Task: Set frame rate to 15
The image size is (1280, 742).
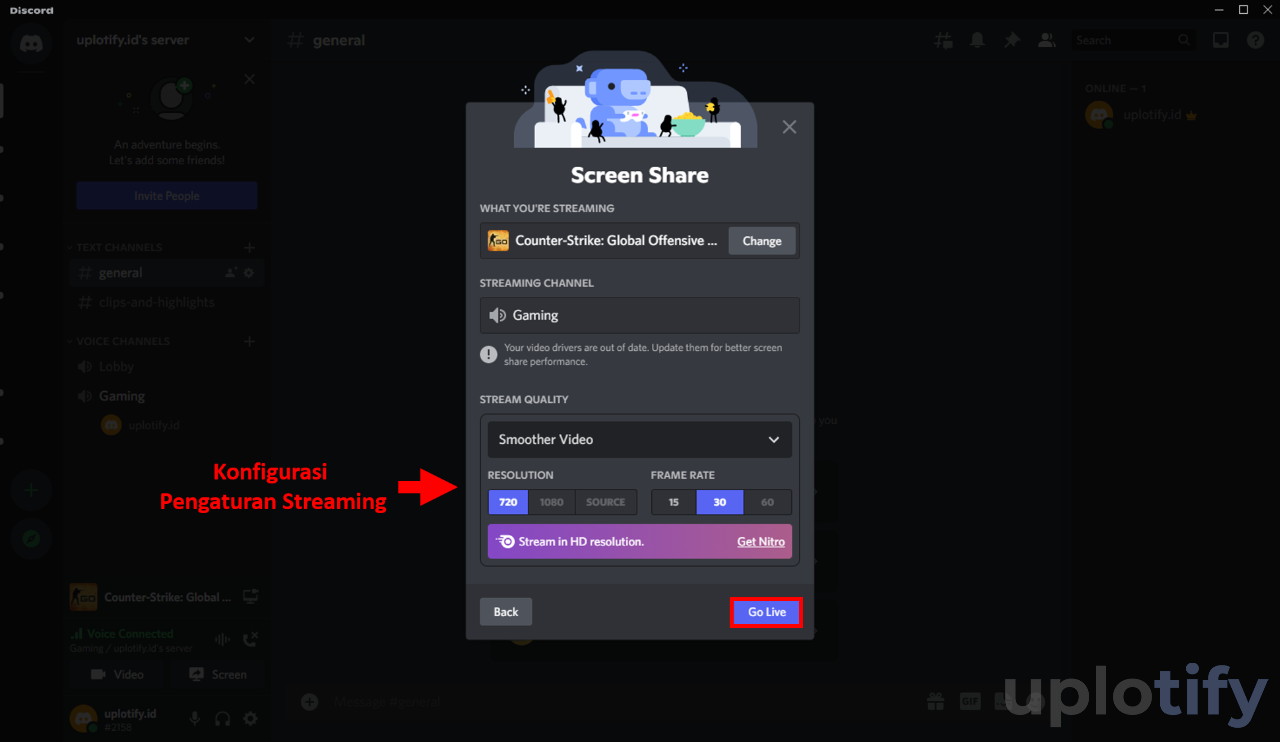Action: click(x=673, y=502)
